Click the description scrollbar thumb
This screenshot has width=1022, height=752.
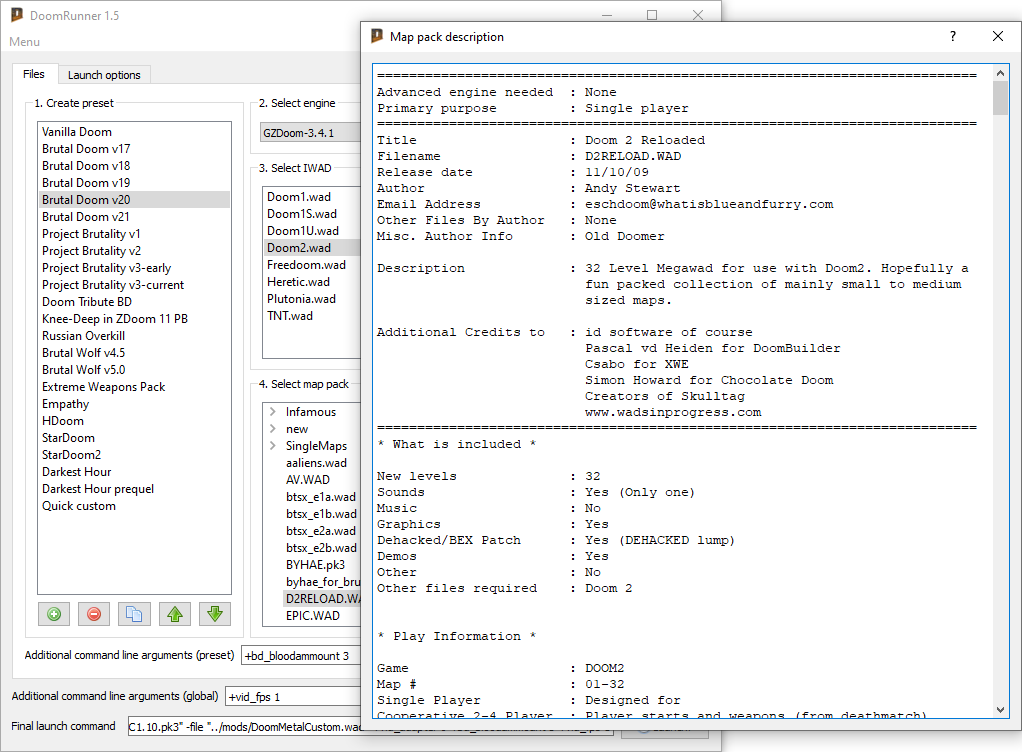point(1000,98)
